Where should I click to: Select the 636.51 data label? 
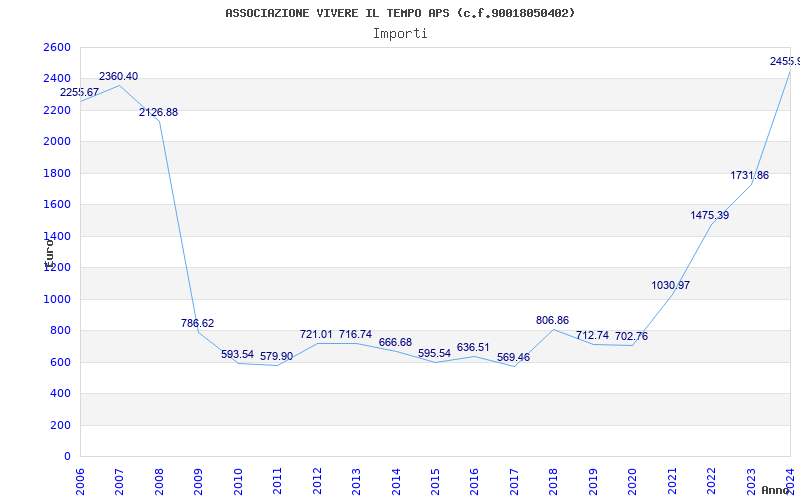[x=473, y=347]
